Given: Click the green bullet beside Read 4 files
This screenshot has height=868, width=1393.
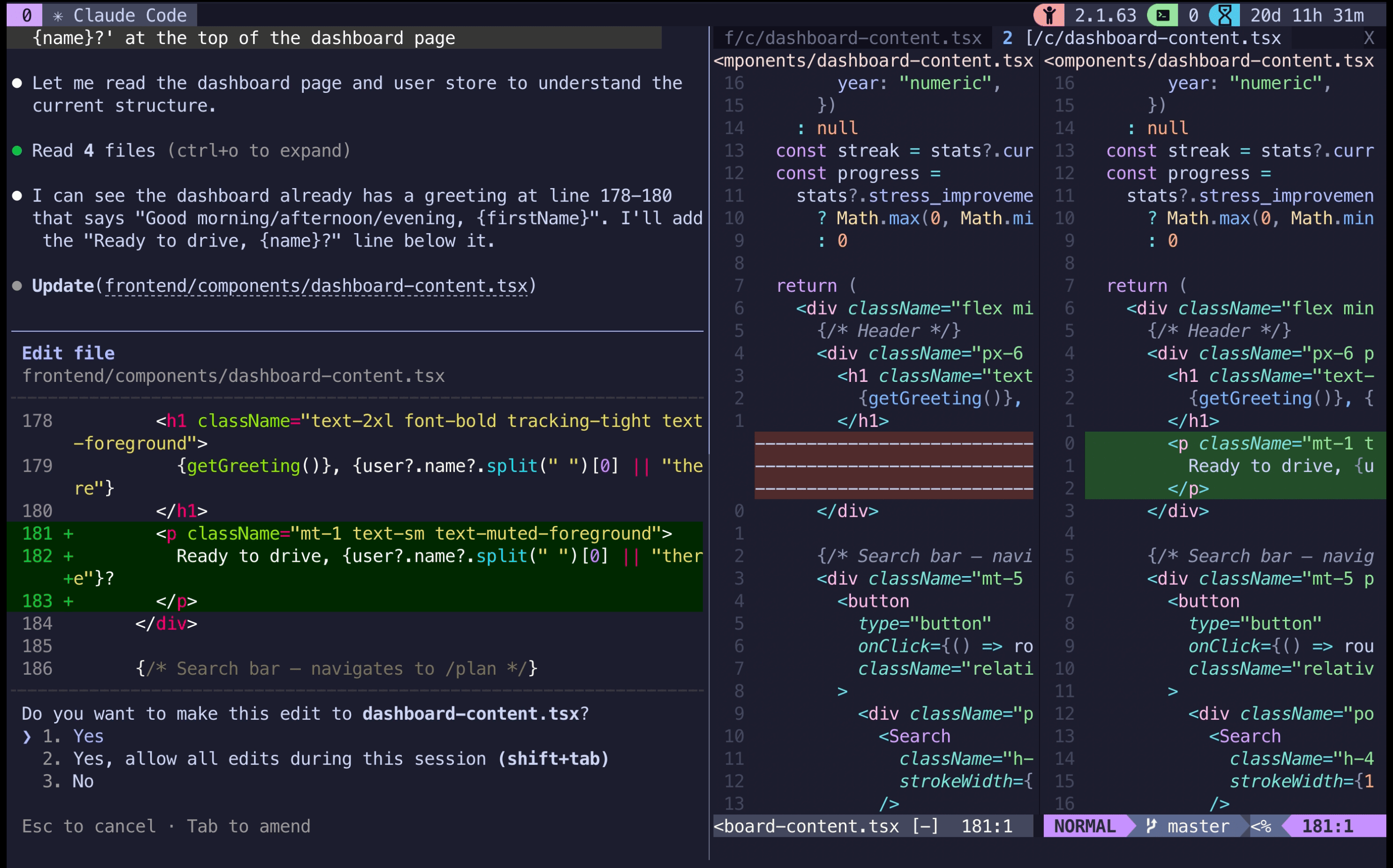Looking at the screenshot, I should 17,151.
